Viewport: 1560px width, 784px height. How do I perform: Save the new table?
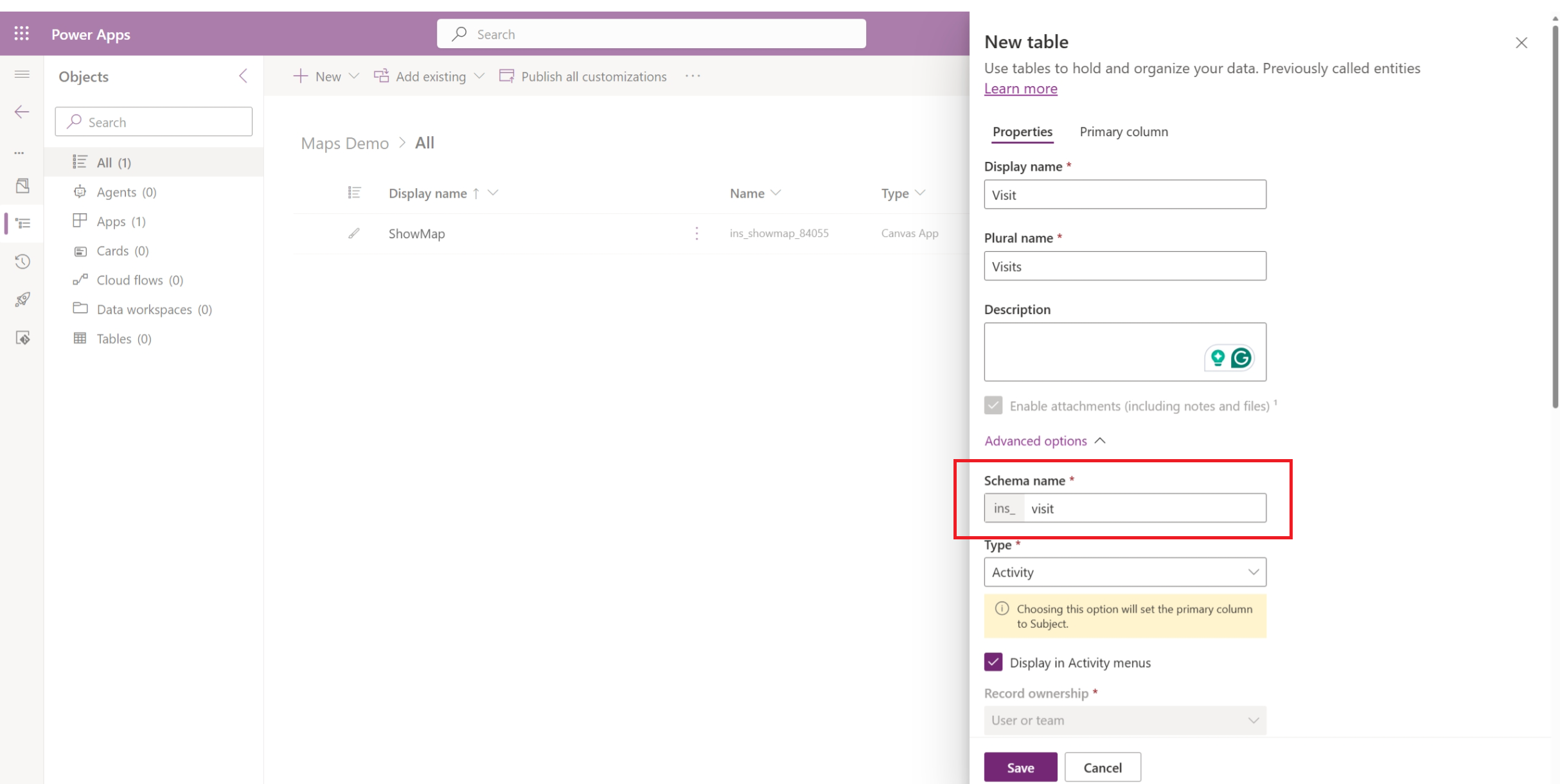click(x=1020, y=767)
